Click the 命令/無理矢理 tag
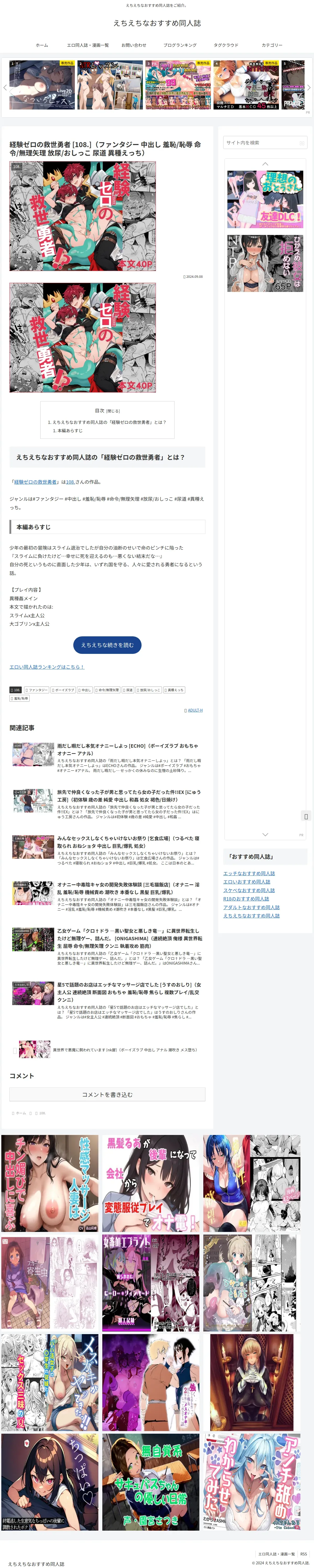The image size is (314, 1568). [x=107, y=690]
